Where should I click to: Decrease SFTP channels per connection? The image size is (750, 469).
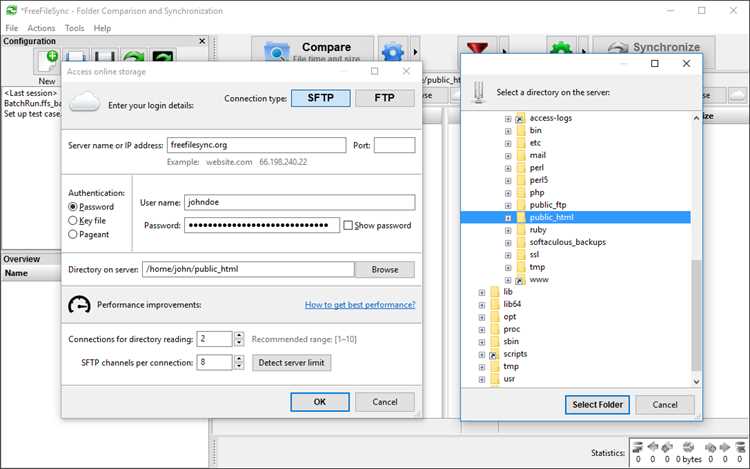click(x=239, y=366)
